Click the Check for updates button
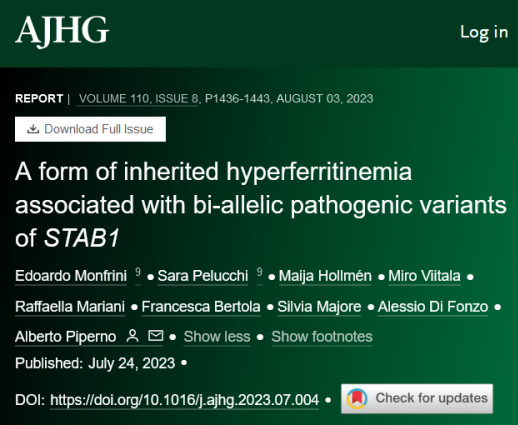Screen dimensions: 518x425 [x=417, y=399]
